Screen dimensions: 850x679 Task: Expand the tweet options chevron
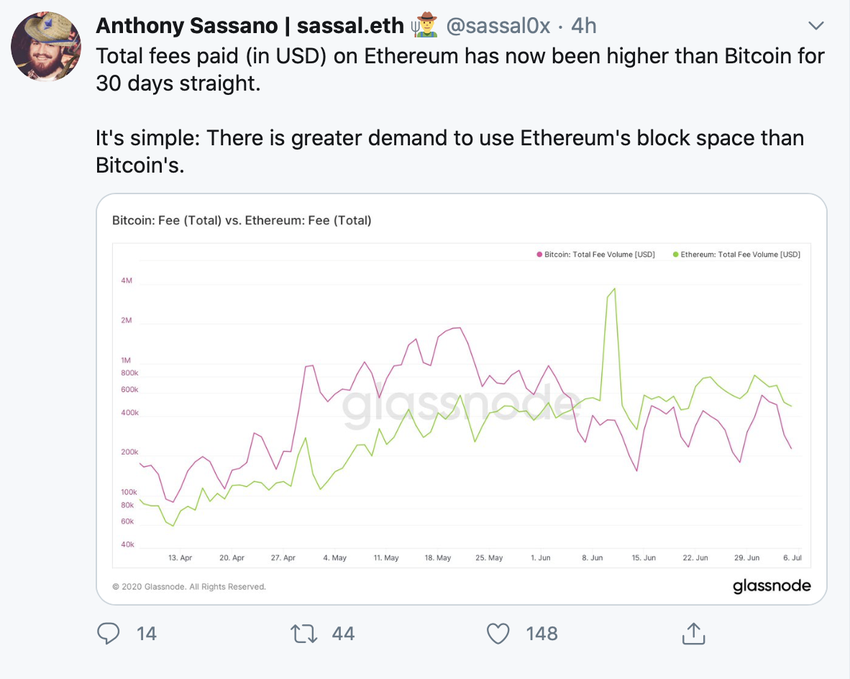coord(816,25)
